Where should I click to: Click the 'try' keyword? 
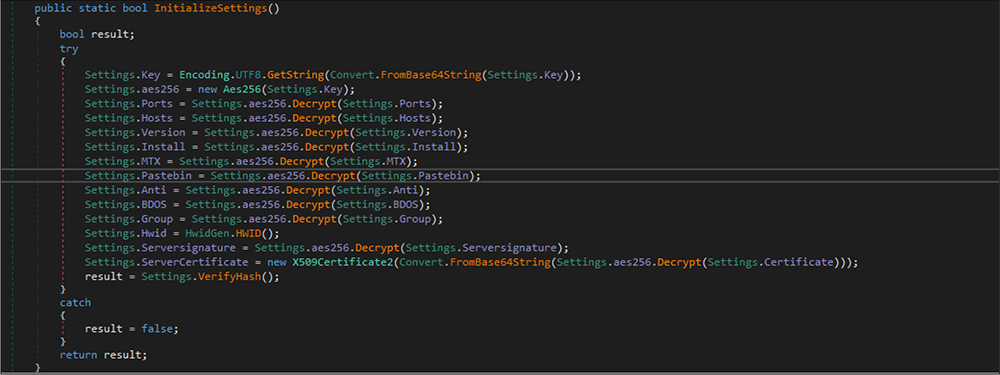pyautogui.click(x=69, y=48)
